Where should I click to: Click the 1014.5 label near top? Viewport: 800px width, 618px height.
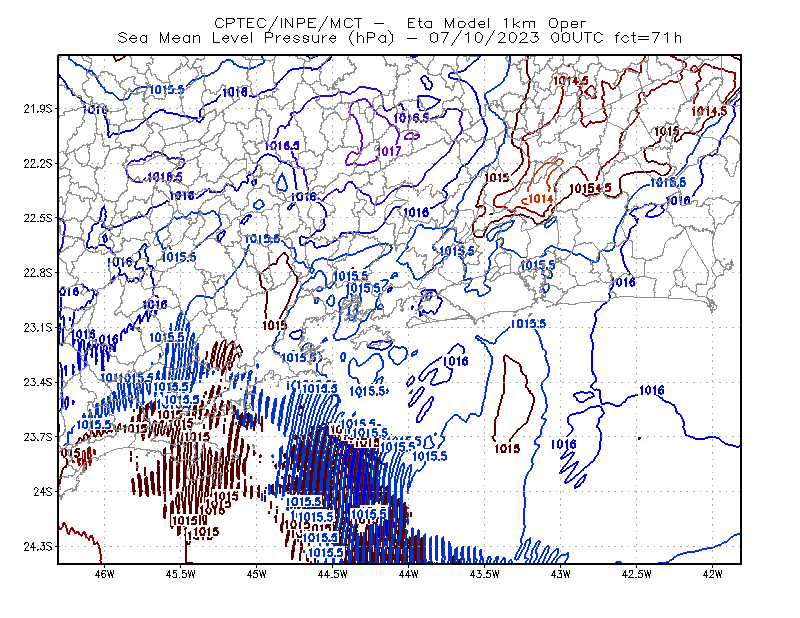(x=570, y=81)
